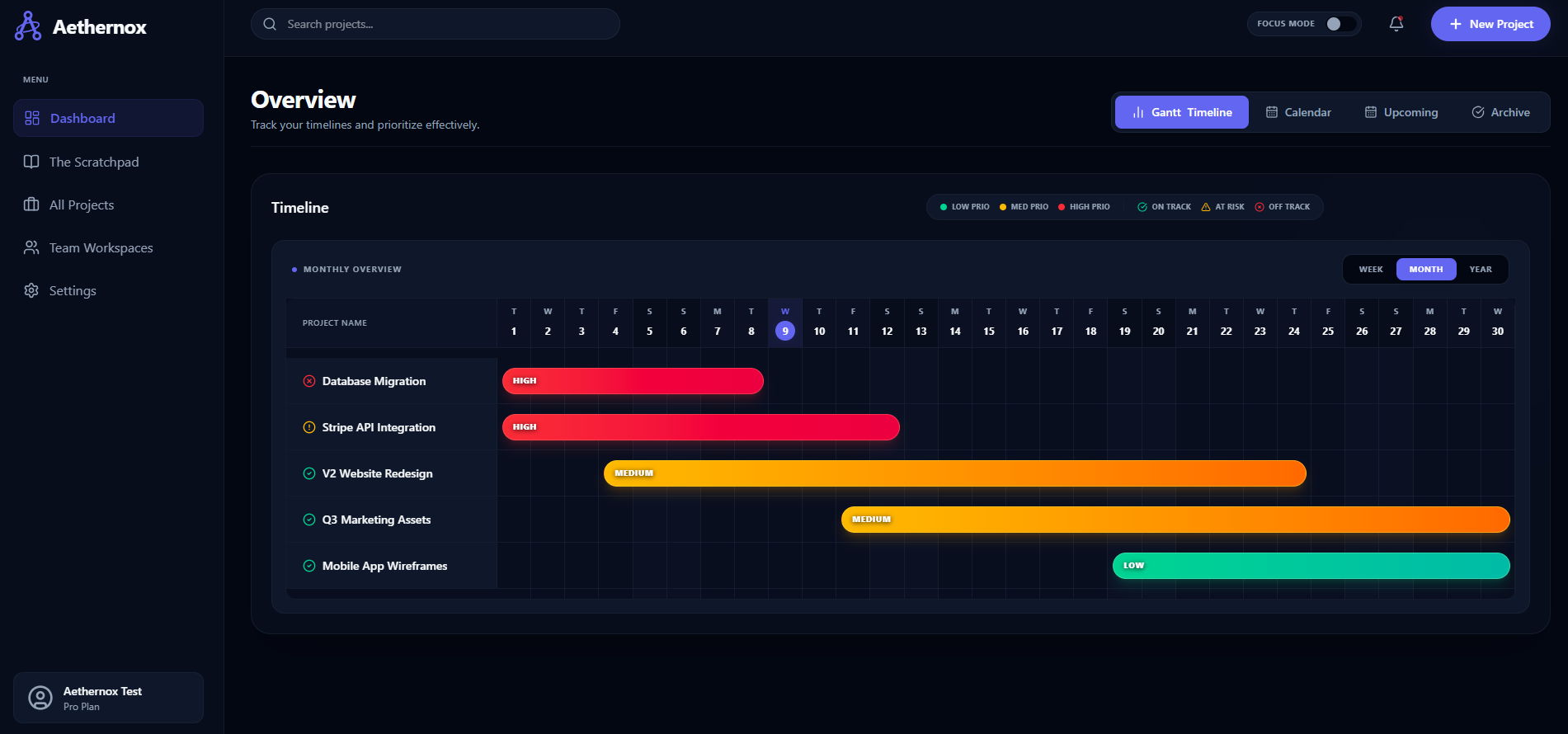Viewport: 1568px width, 734px height.
Task: Click the calendar icon on the Upcoming tab
Action: point(1371,112)
